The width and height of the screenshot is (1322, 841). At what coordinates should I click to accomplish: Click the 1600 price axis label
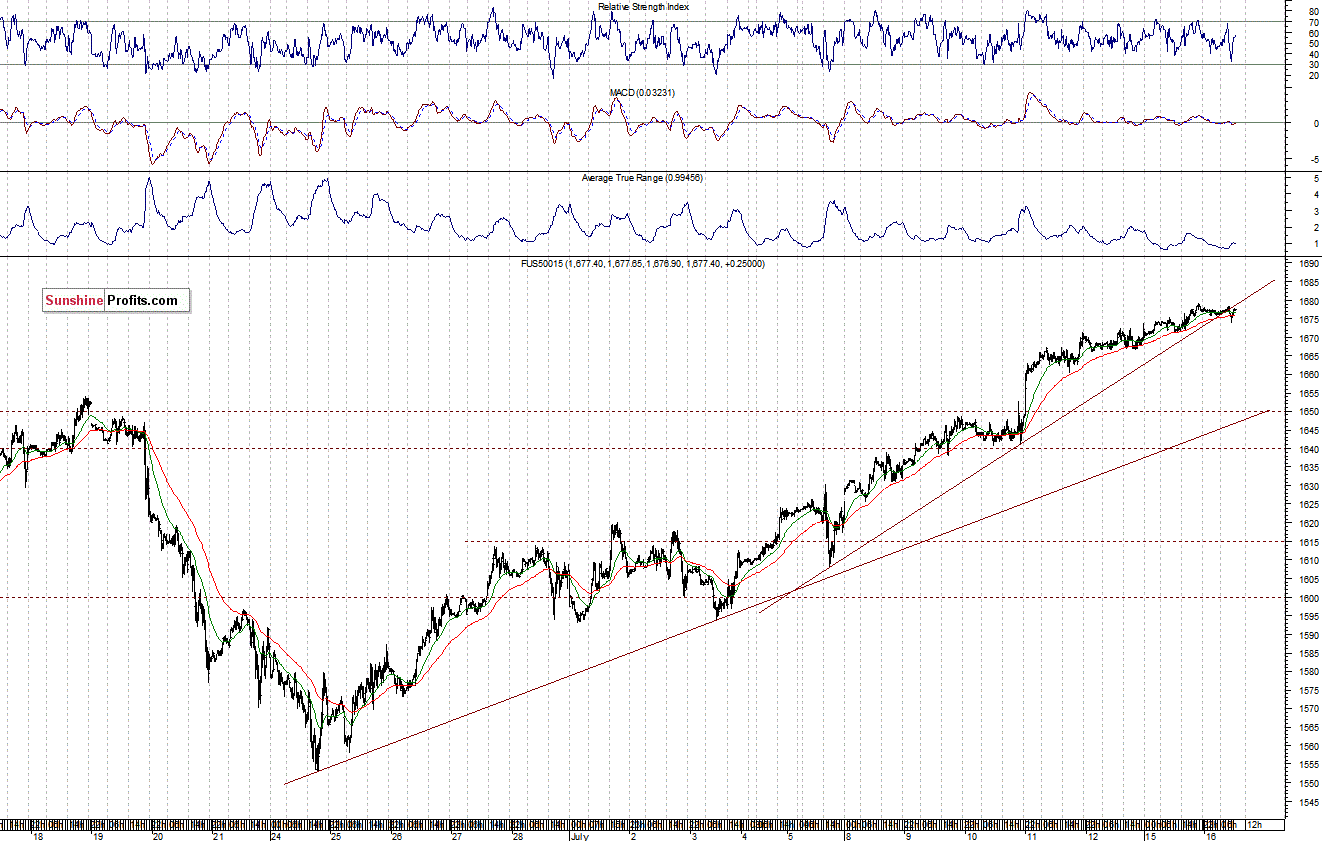pyautogui.click(x=1308, y=598)
